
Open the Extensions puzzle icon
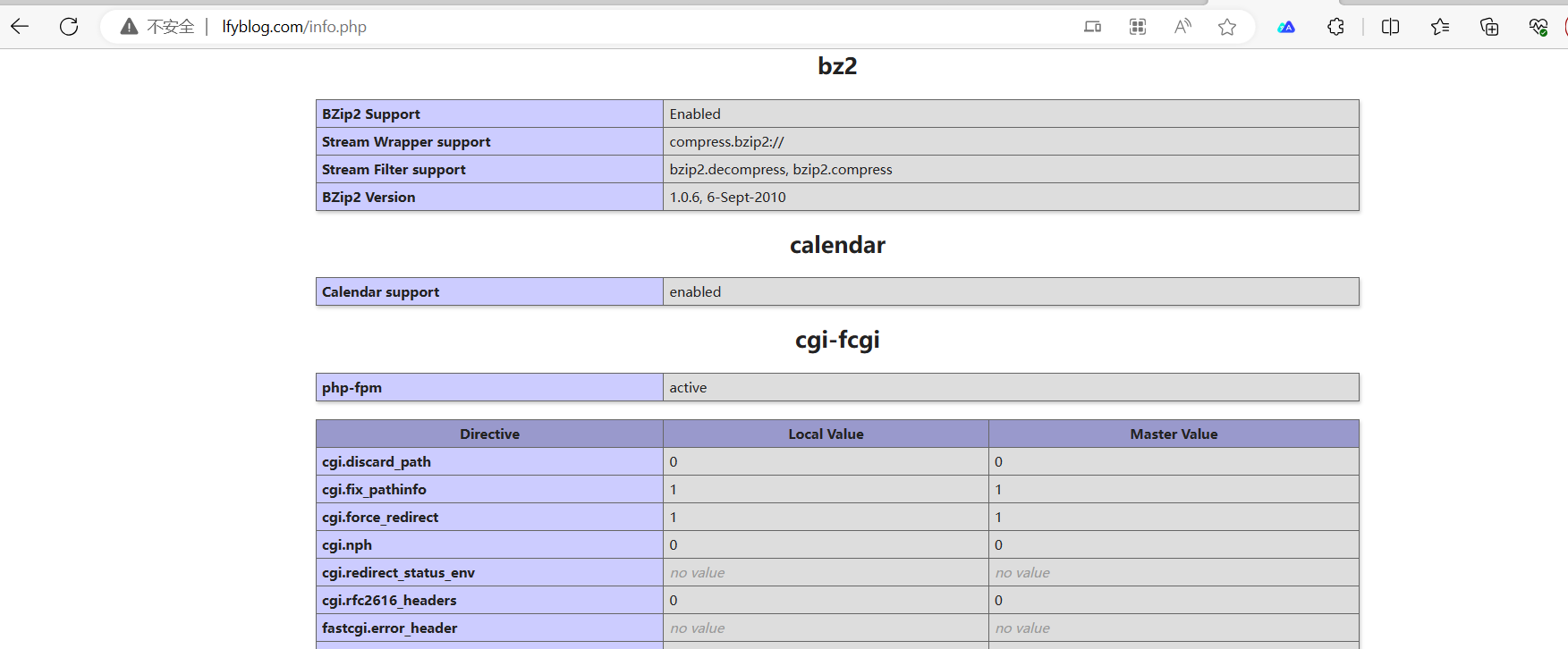pos(1335,27)
